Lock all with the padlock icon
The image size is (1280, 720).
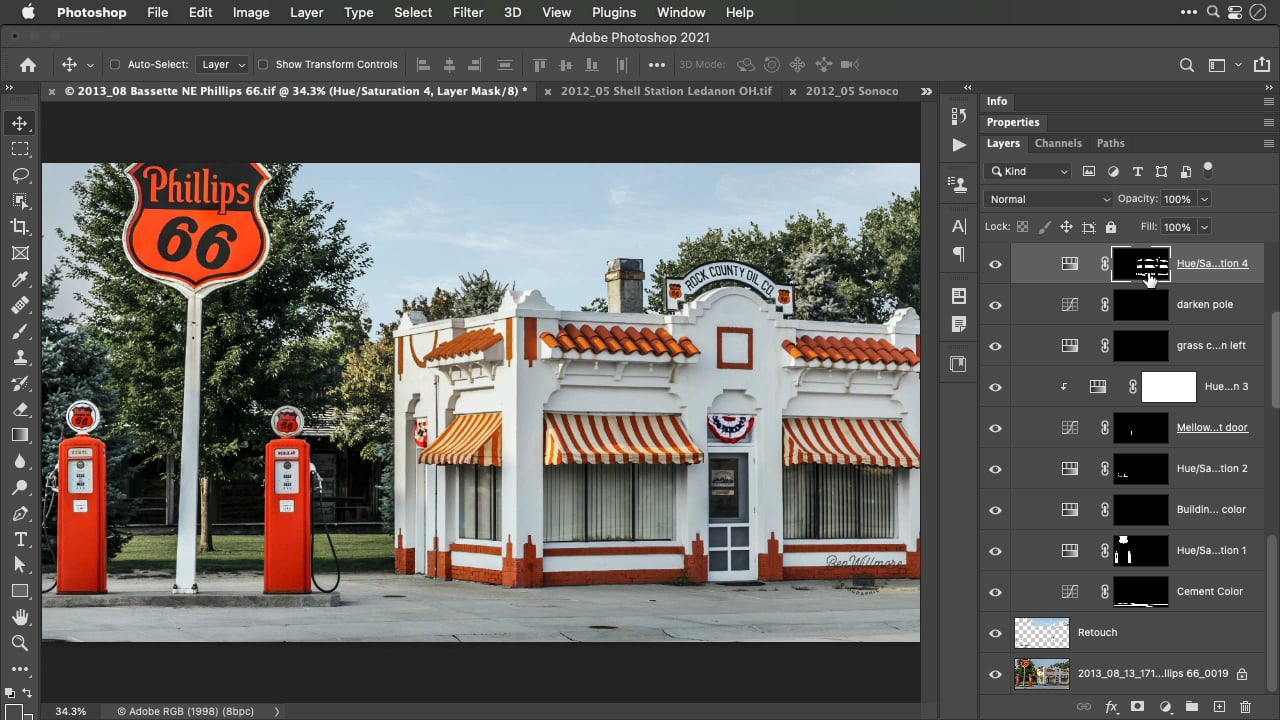[x=1110, y=227]
